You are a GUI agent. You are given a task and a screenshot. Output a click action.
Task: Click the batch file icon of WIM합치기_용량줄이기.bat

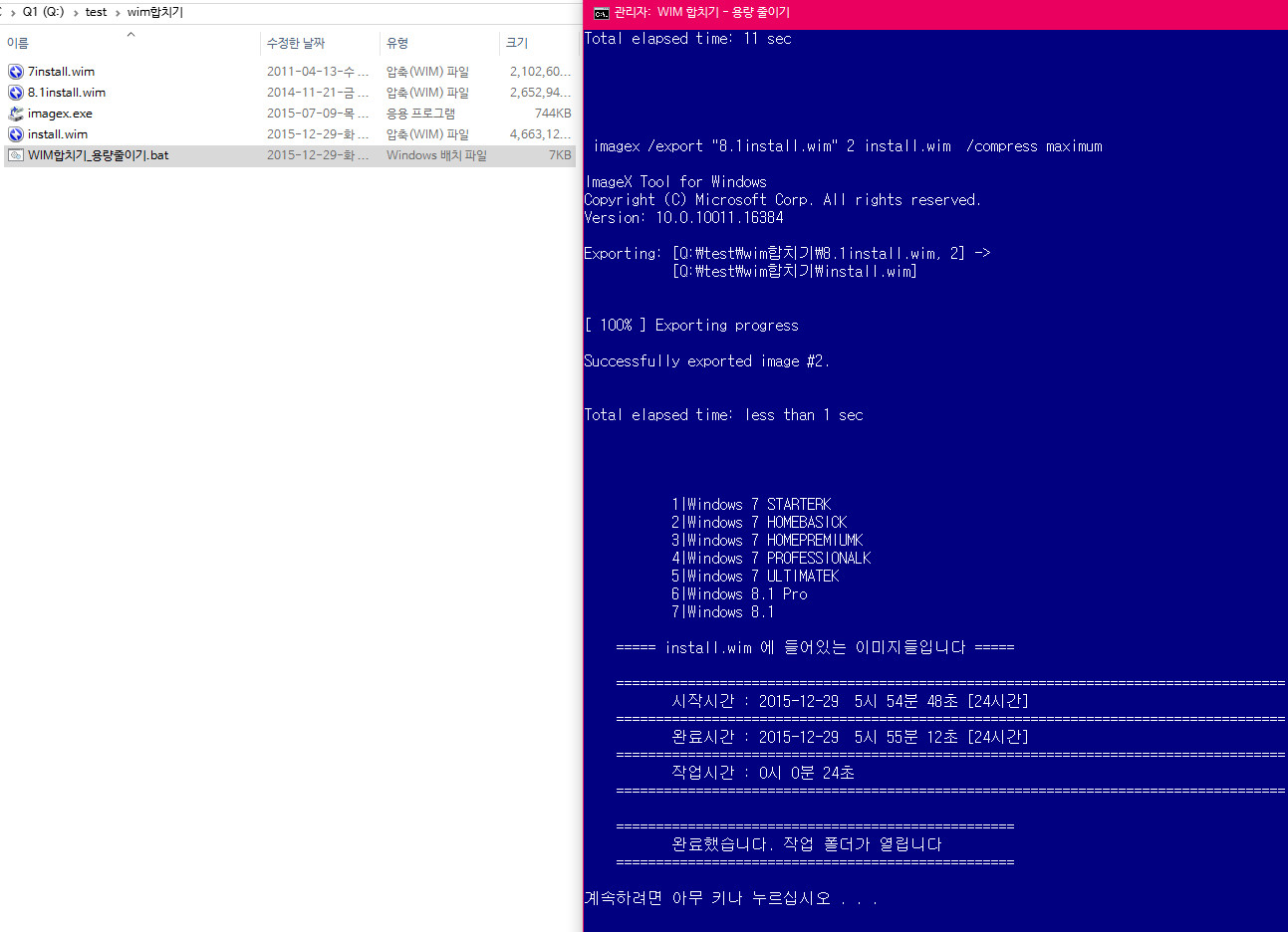click(x=16, y=155)
